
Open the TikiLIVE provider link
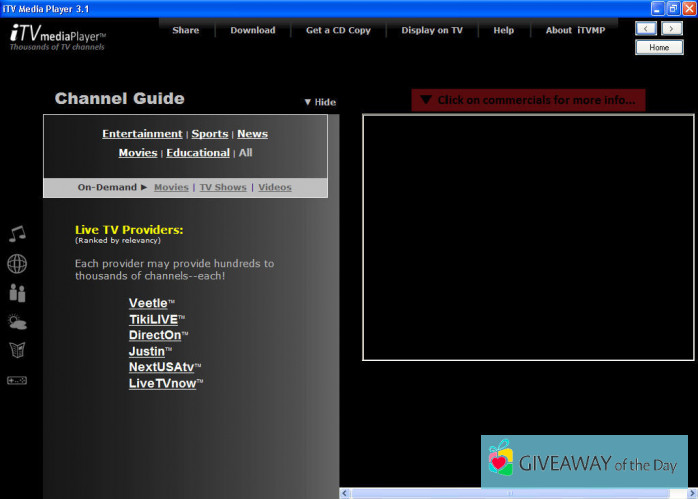tap(153, 319)
